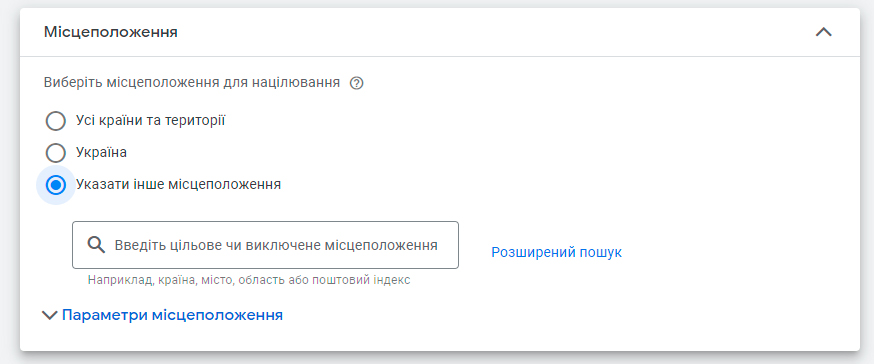Select the 'Усі країни та території' radio button
874x364 pixels.
(x=55, y=120)
